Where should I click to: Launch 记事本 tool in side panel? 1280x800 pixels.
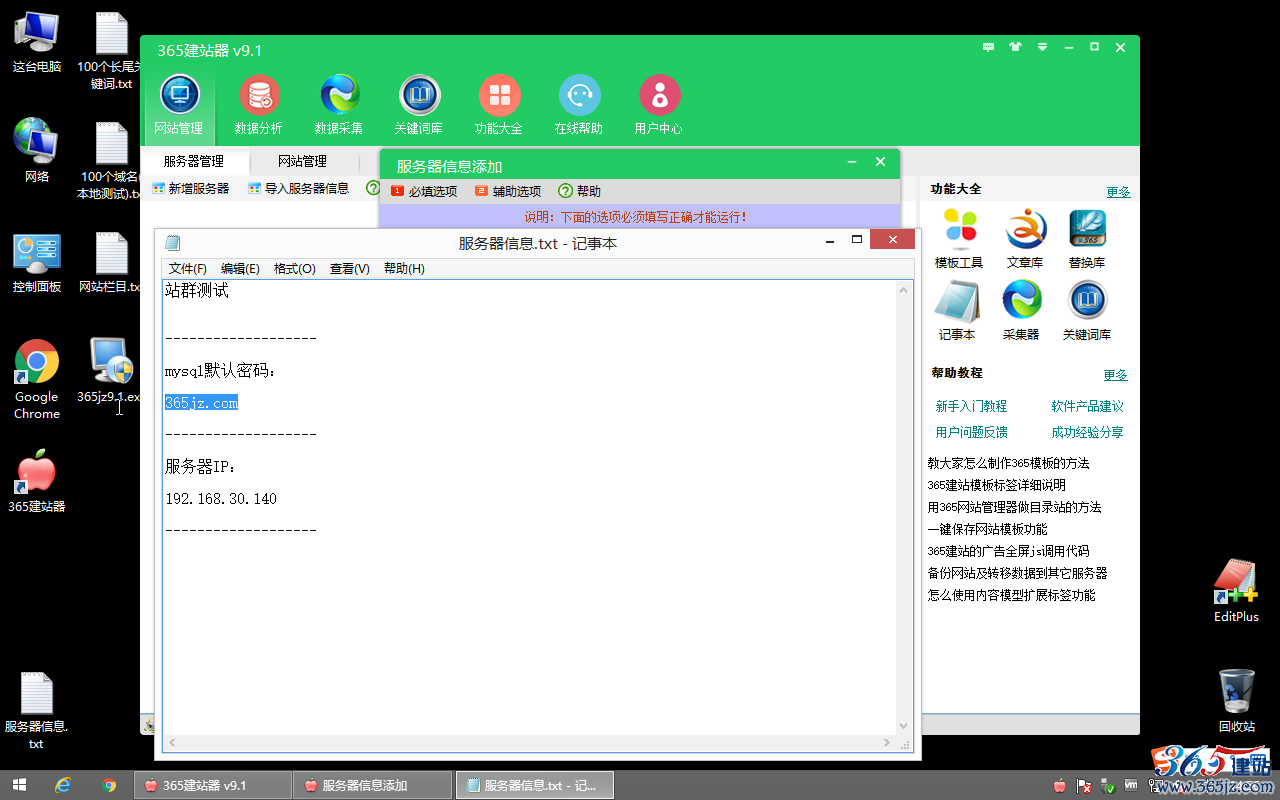click(957, 311)
